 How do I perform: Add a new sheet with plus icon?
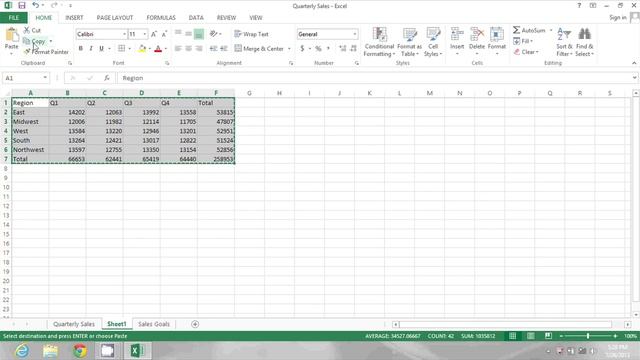coord(195,324)
